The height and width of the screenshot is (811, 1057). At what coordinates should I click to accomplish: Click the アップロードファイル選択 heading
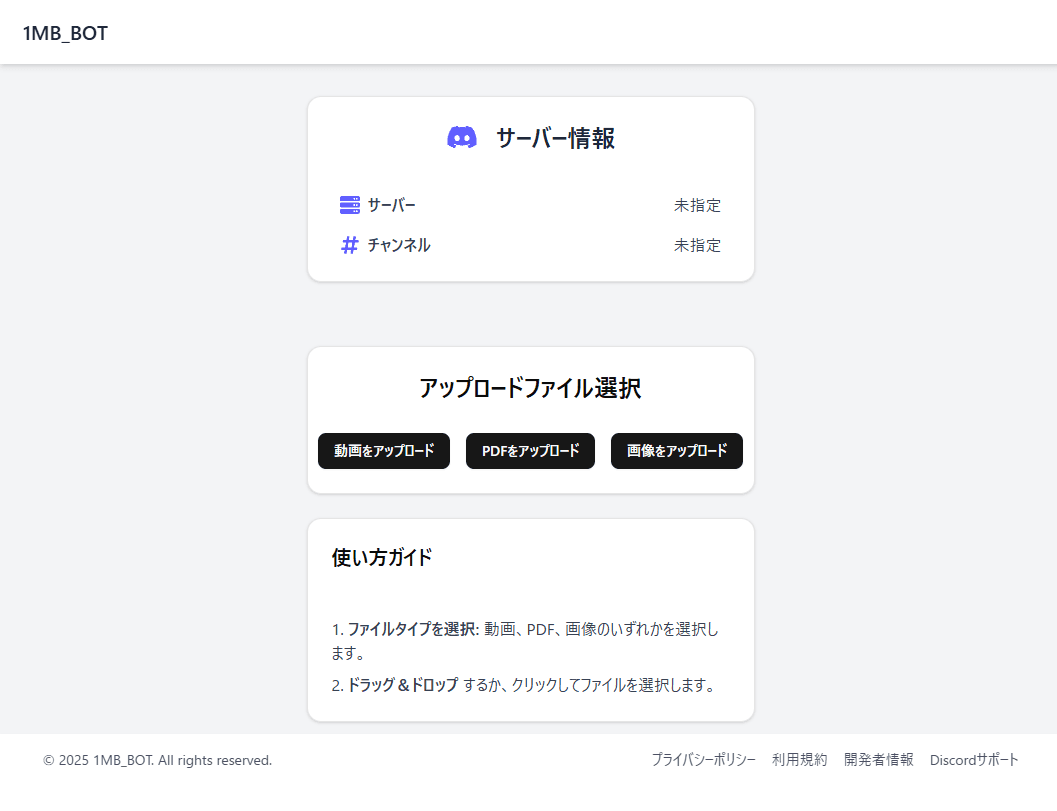(531, 387)
